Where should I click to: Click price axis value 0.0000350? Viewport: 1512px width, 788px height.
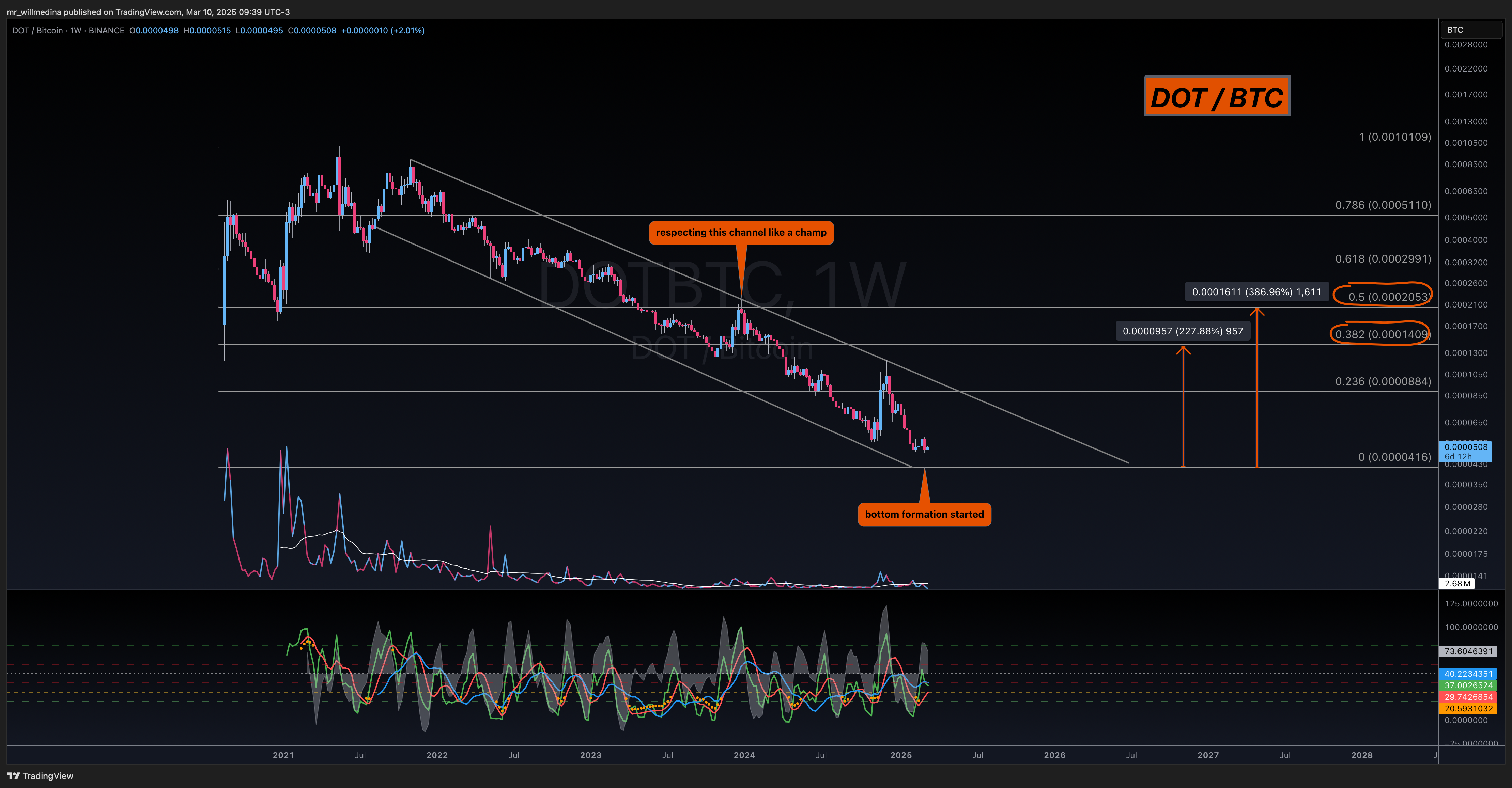point(1466,485)
